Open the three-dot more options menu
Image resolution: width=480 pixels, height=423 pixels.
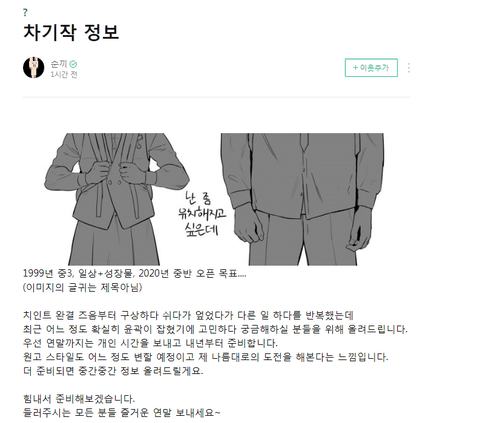409,68
